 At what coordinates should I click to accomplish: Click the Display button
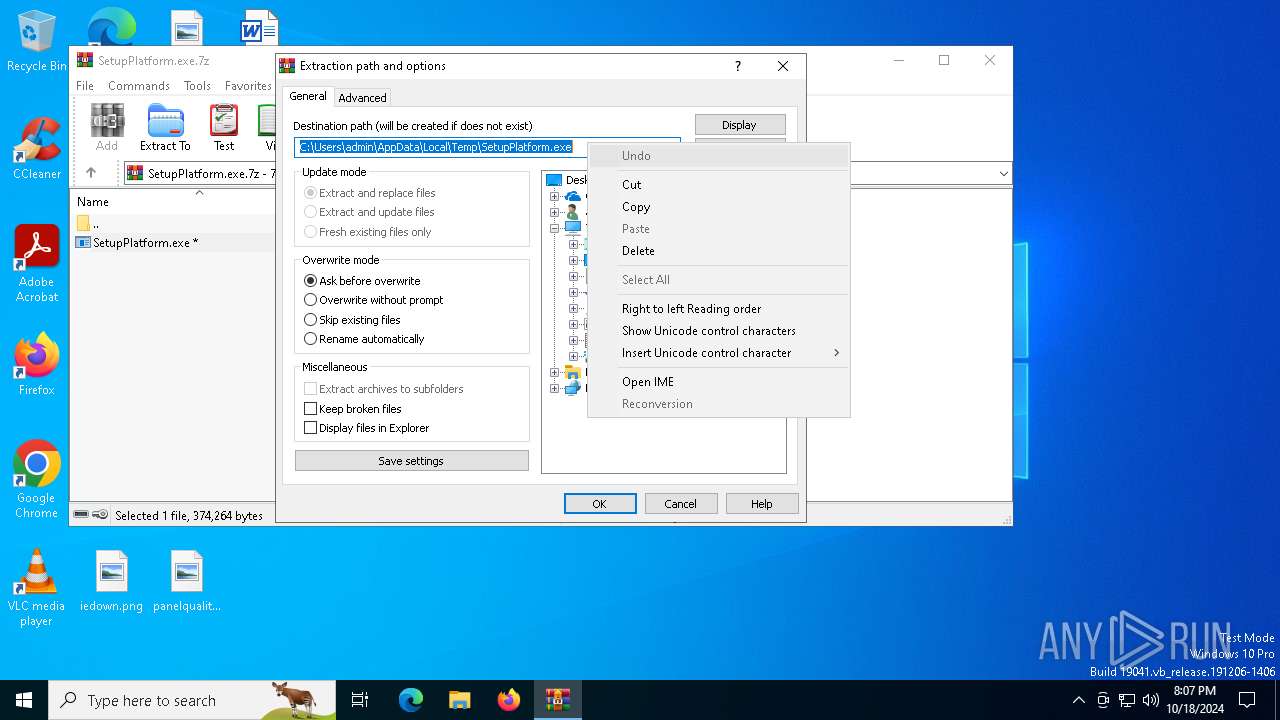(740, 125)
